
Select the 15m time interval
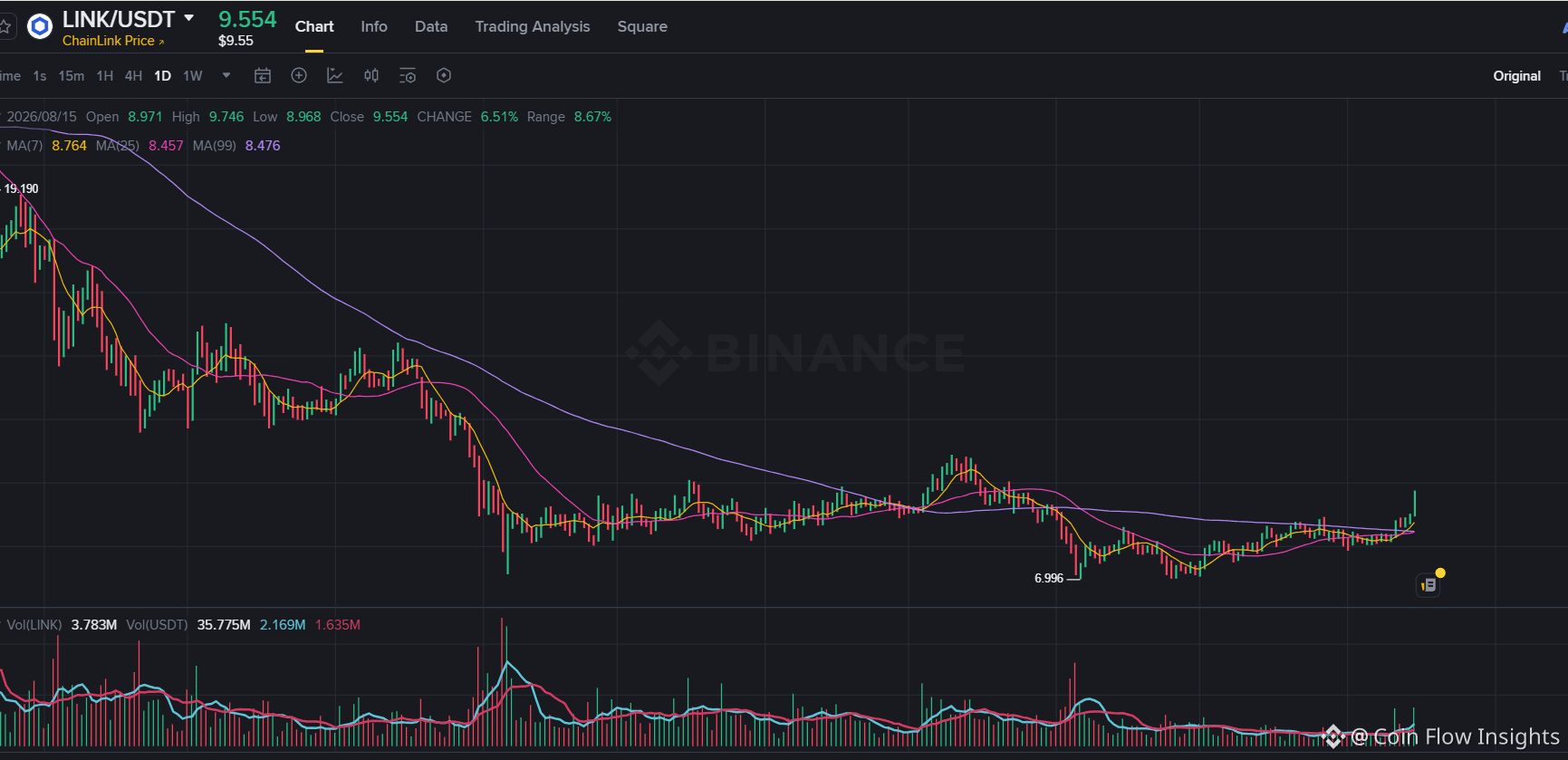(x=72, y=76)
